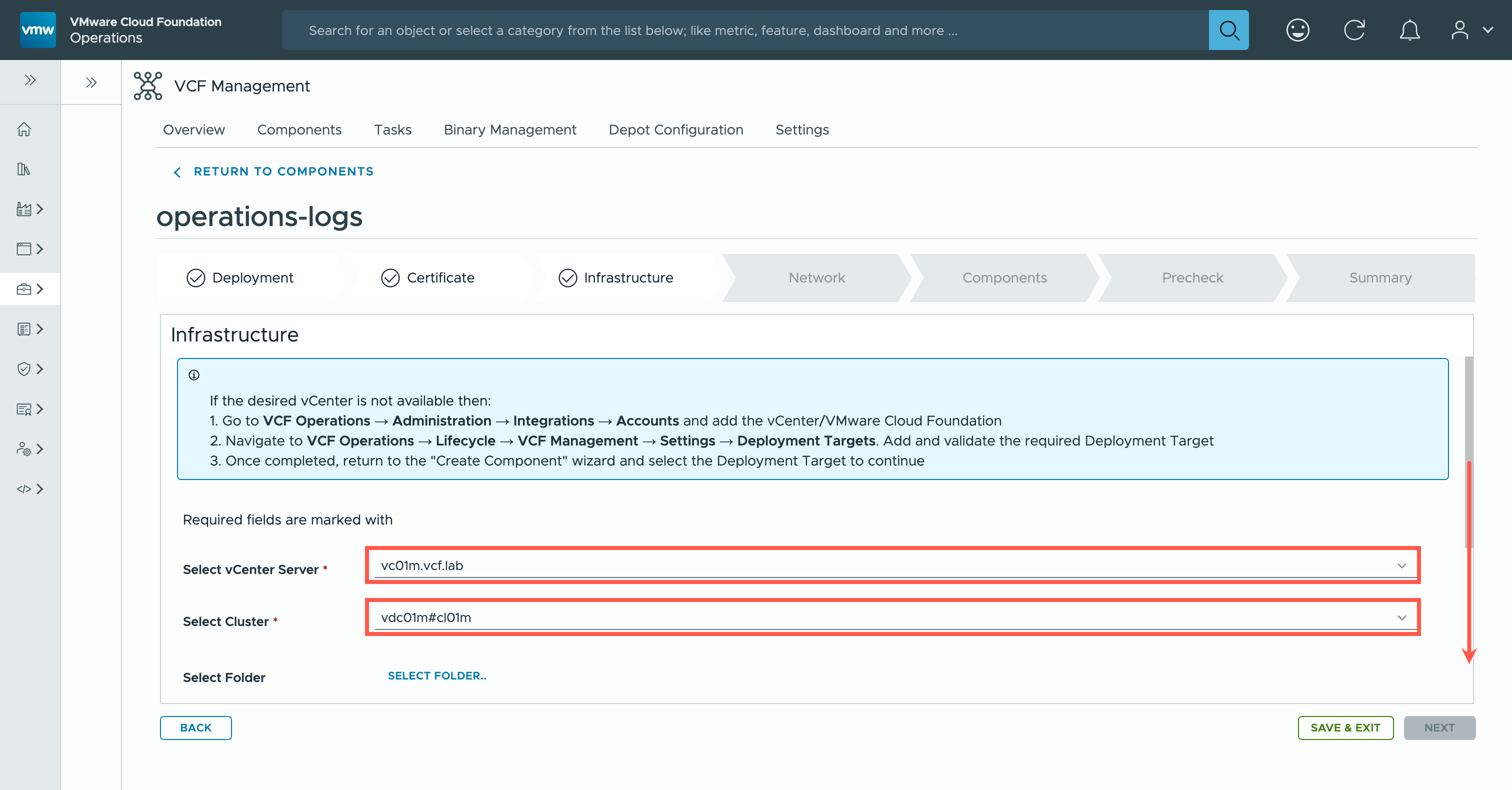Go to the Deployment wizard step
Image resolution: width=1512 pixels, height=790 pixels.
(x=252, y=277)
